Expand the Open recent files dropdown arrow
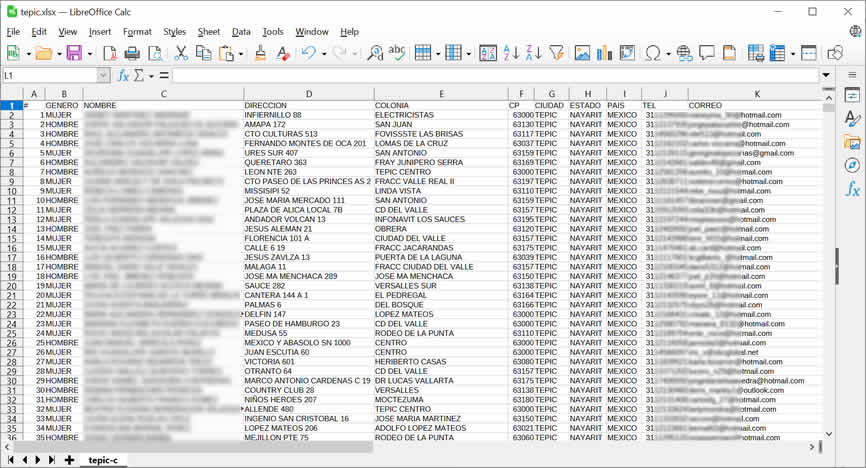866x468 pixels. pos(59,54)
